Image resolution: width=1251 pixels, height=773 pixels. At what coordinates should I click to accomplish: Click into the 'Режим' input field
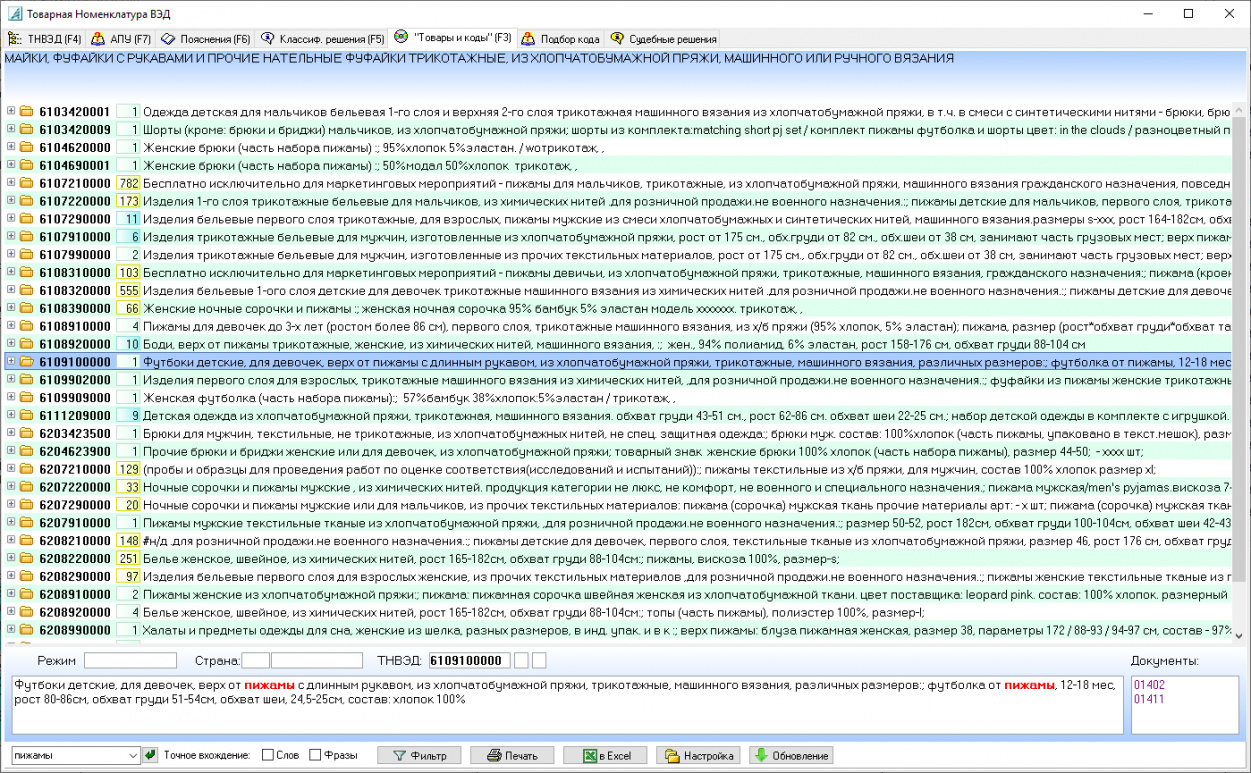coord(130,660)
